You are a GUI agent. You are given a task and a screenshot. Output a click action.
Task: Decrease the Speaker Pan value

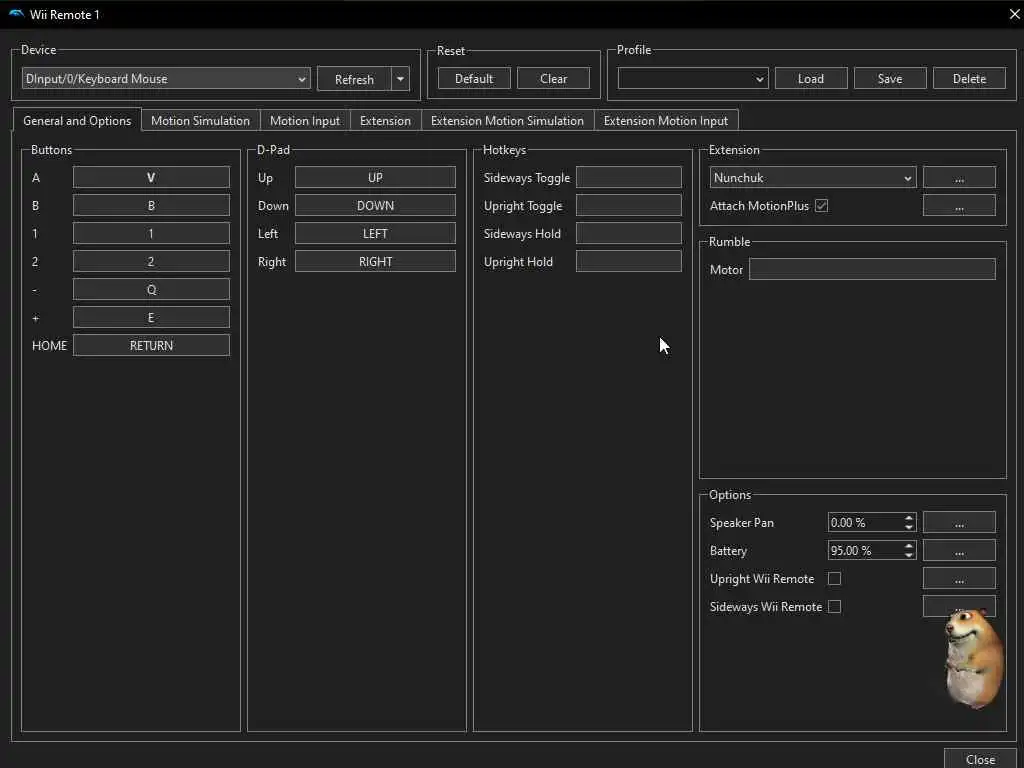point(908,527)
